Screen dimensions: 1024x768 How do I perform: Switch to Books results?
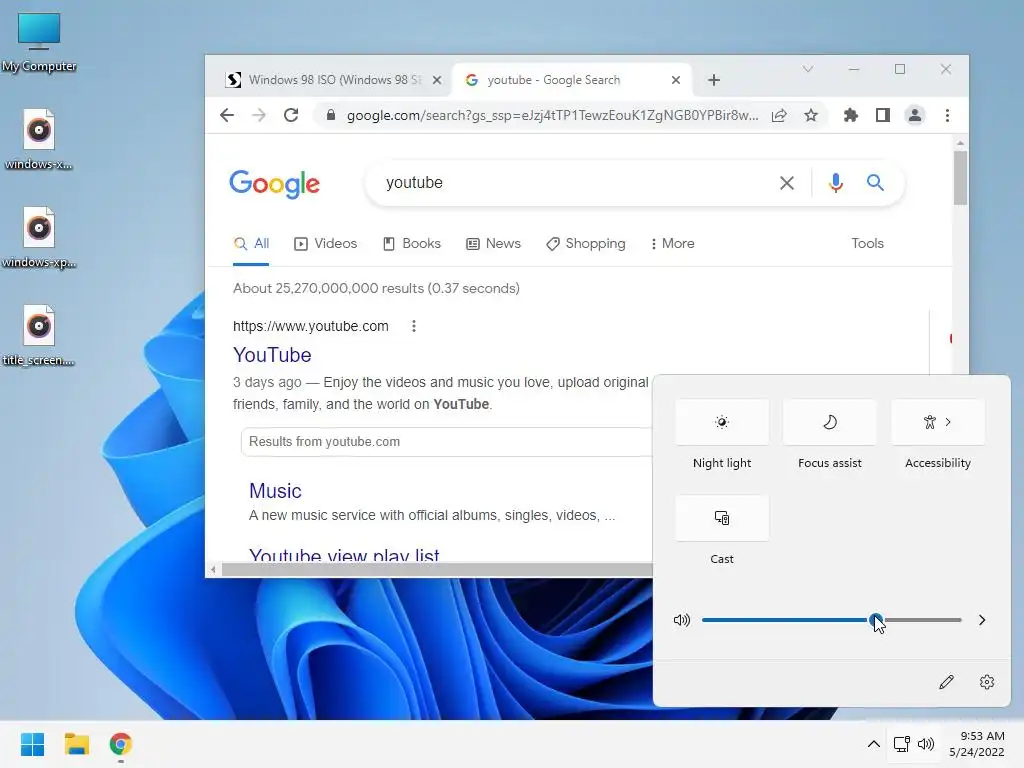point(411,244)
